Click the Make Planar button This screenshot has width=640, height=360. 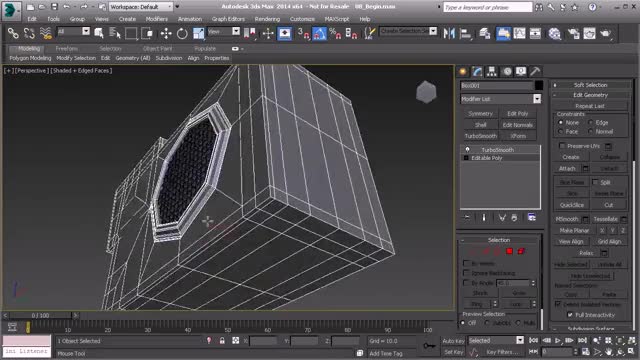click(x=574, y=230)
